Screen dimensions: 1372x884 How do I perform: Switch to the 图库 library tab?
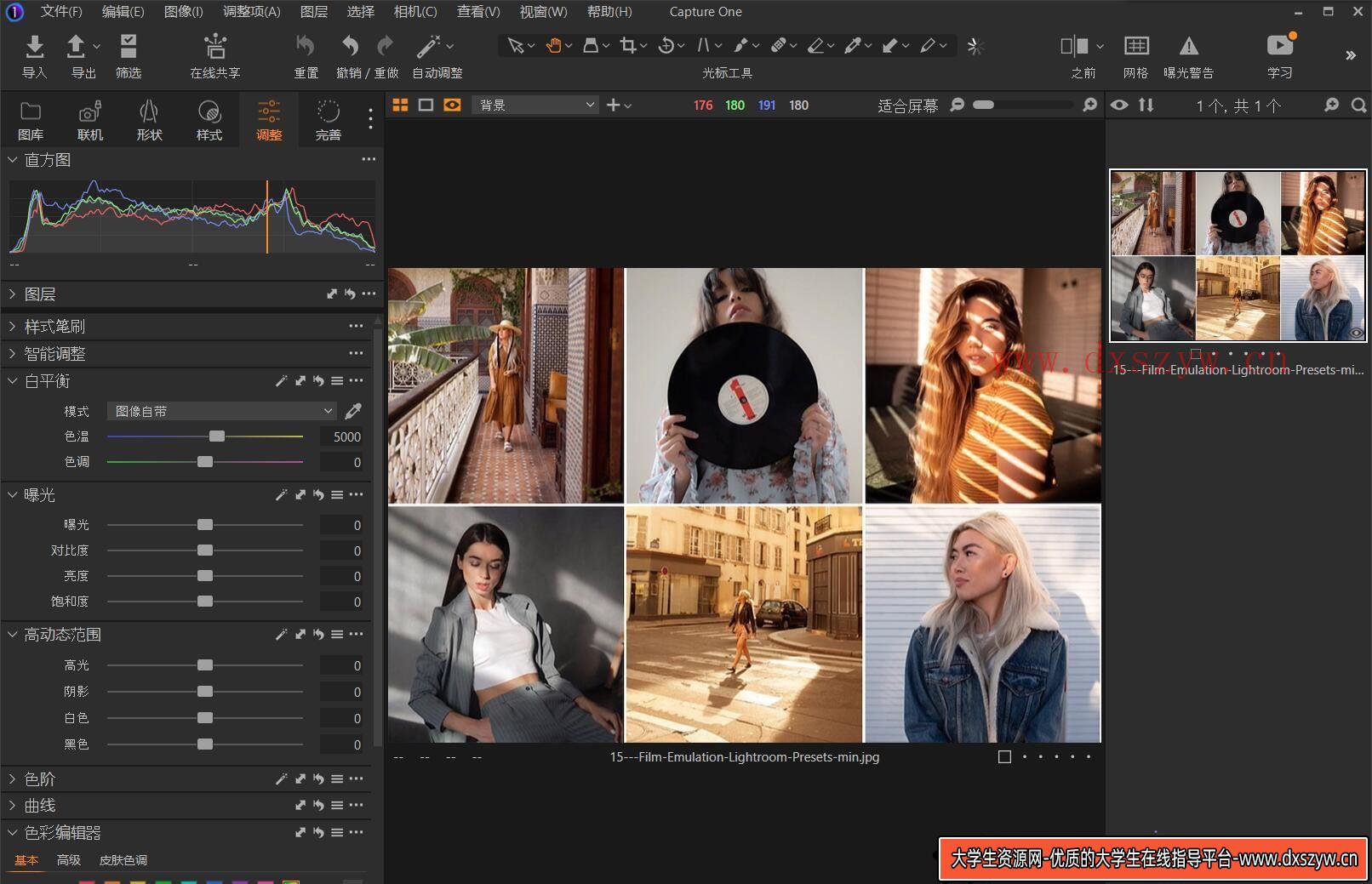click(31, 120)
